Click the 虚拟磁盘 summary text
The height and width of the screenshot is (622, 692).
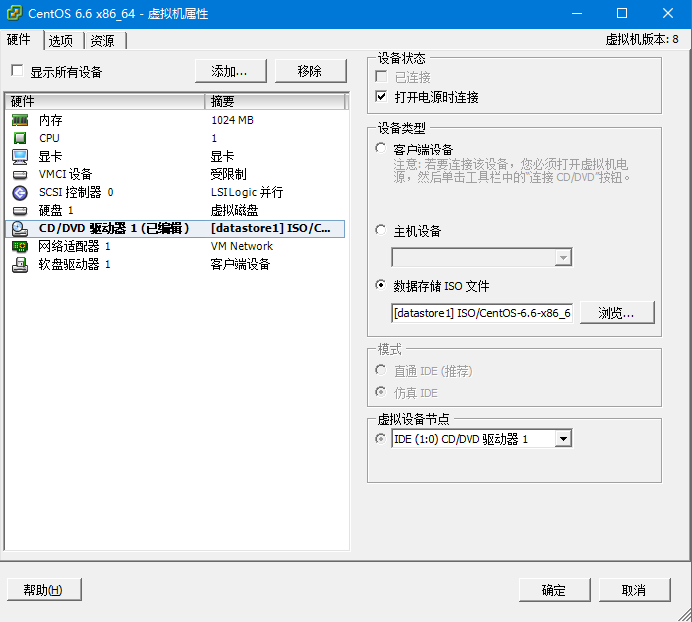(x=234, y=211)
